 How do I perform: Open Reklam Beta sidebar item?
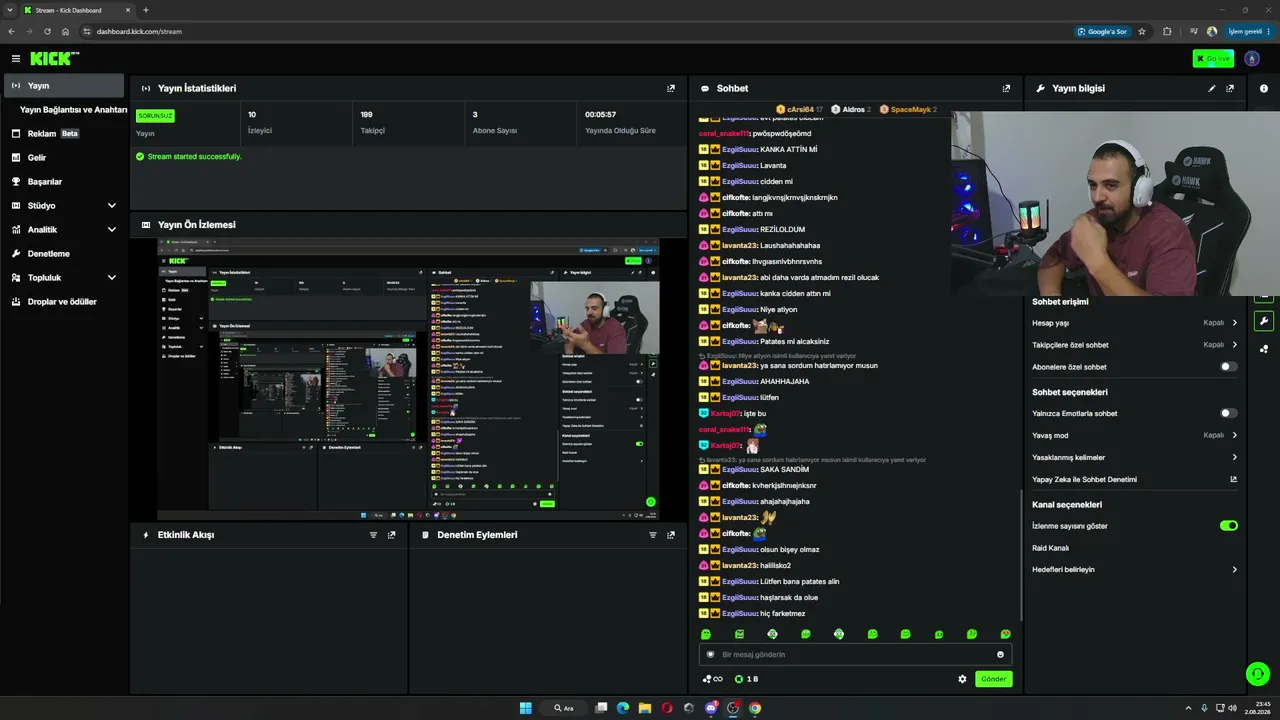[64, 134]
